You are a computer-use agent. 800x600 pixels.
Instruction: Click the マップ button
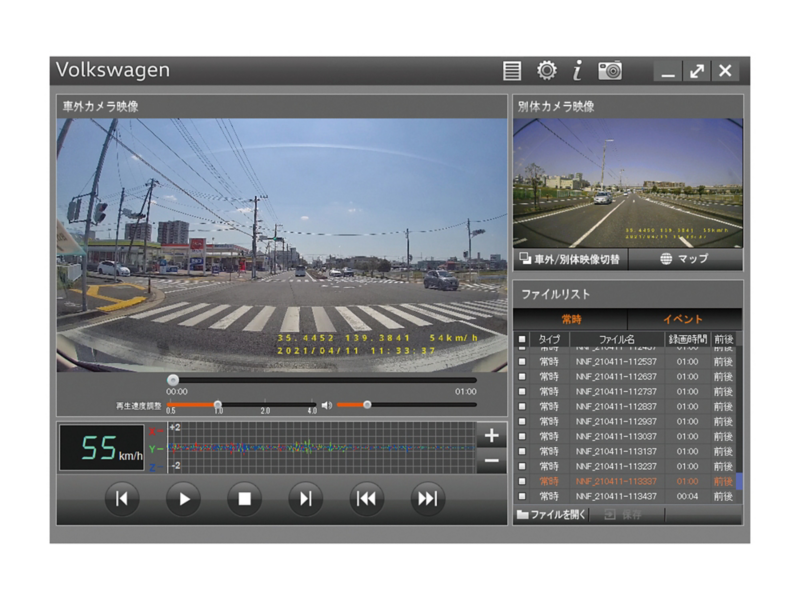[x=685, y=259]
